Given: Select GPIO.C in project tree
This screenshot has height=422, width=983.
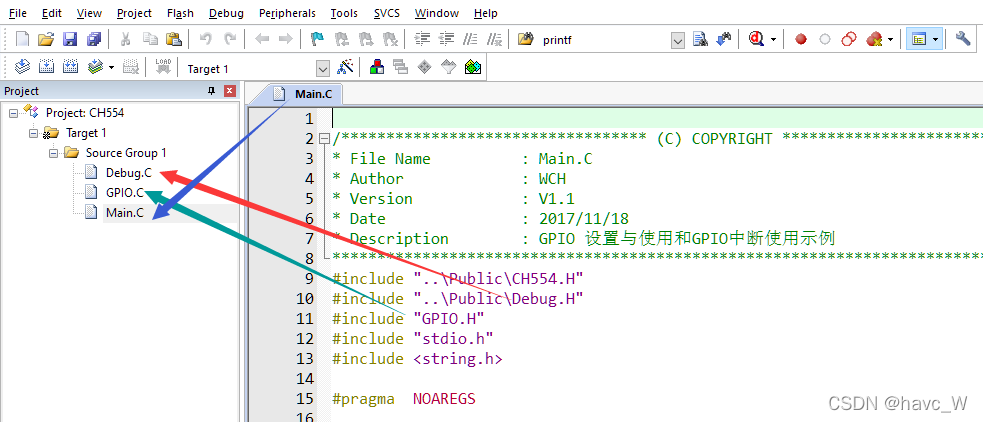Looking at the screenshot, I should pyautogui.click(x=124, y=193).
